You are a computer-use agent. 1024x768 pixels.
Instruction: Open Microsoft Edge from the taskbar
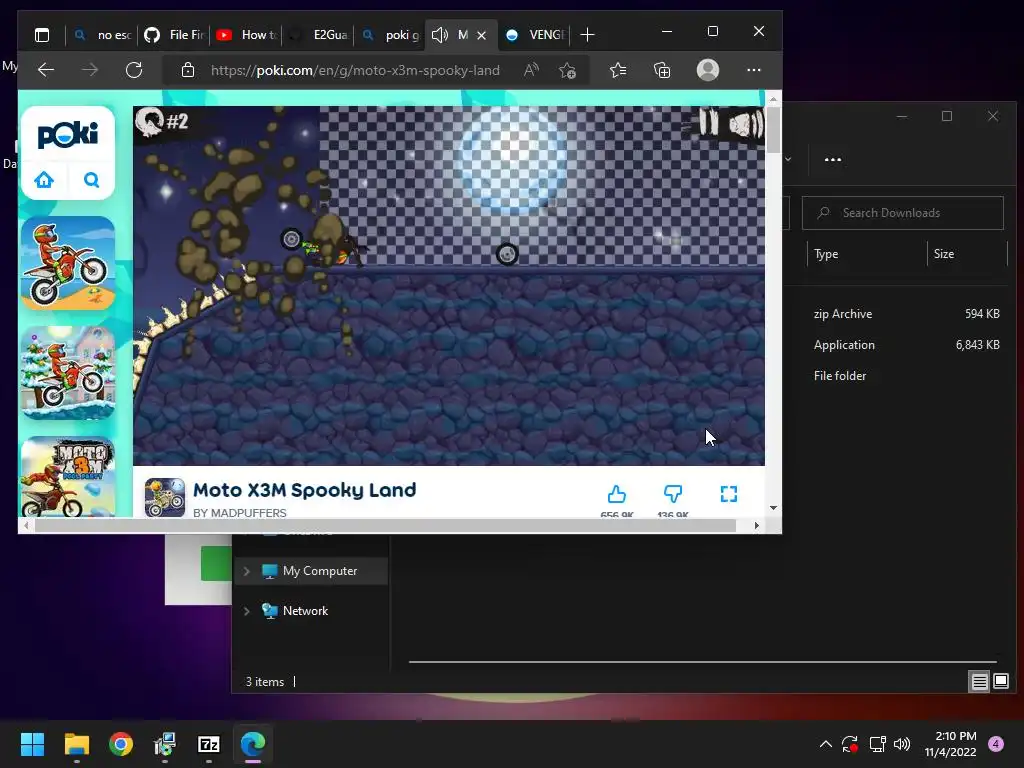pos(253,744)
